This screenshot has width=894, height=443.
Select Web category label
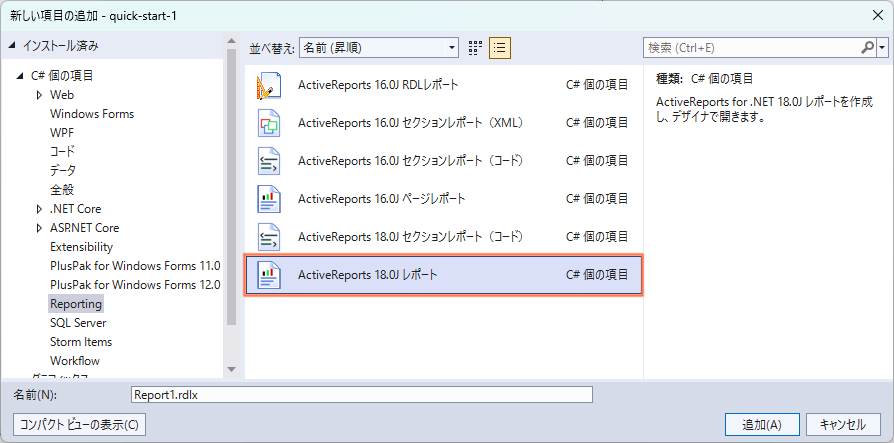62,95
